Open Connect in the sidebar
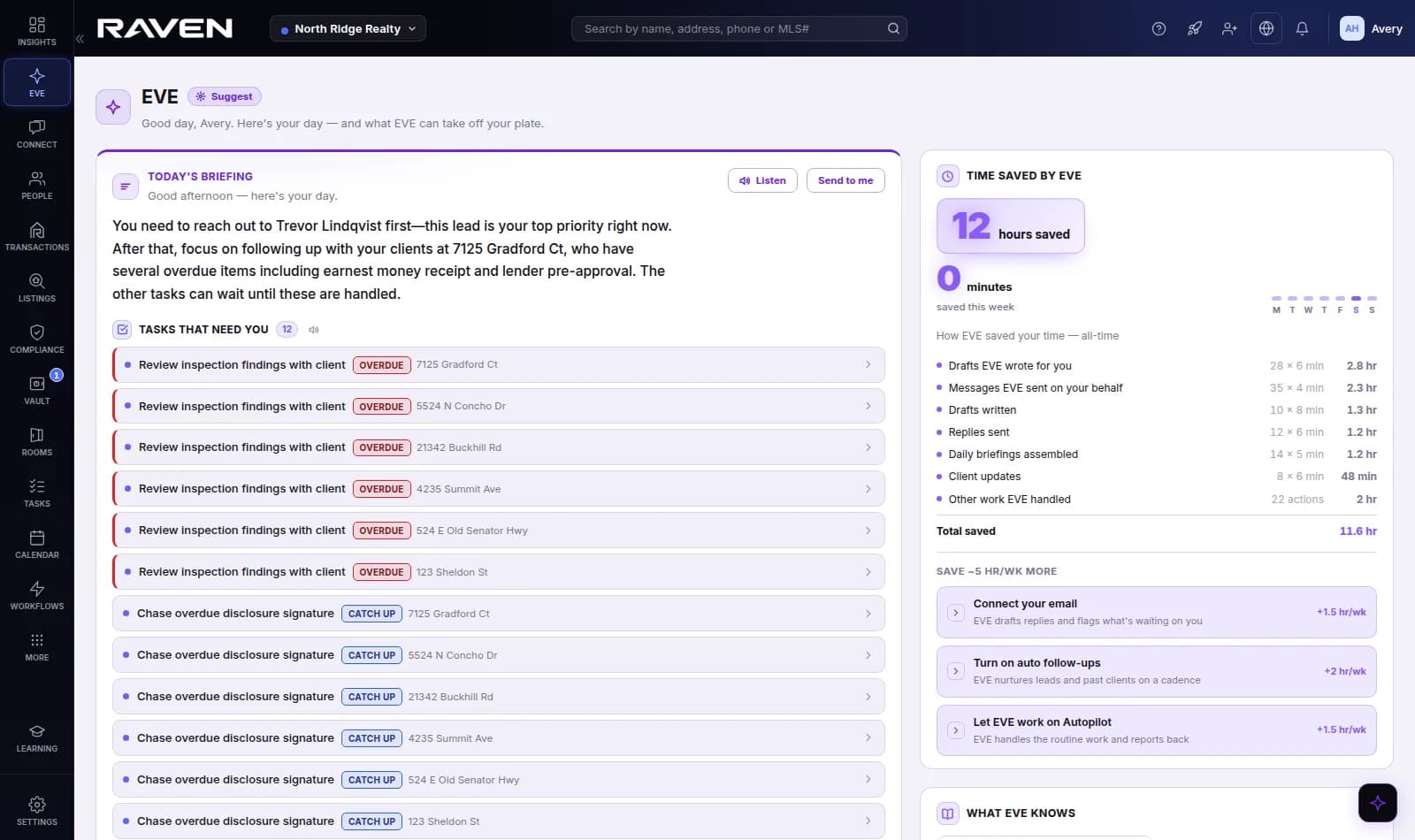 click(37, 134)
